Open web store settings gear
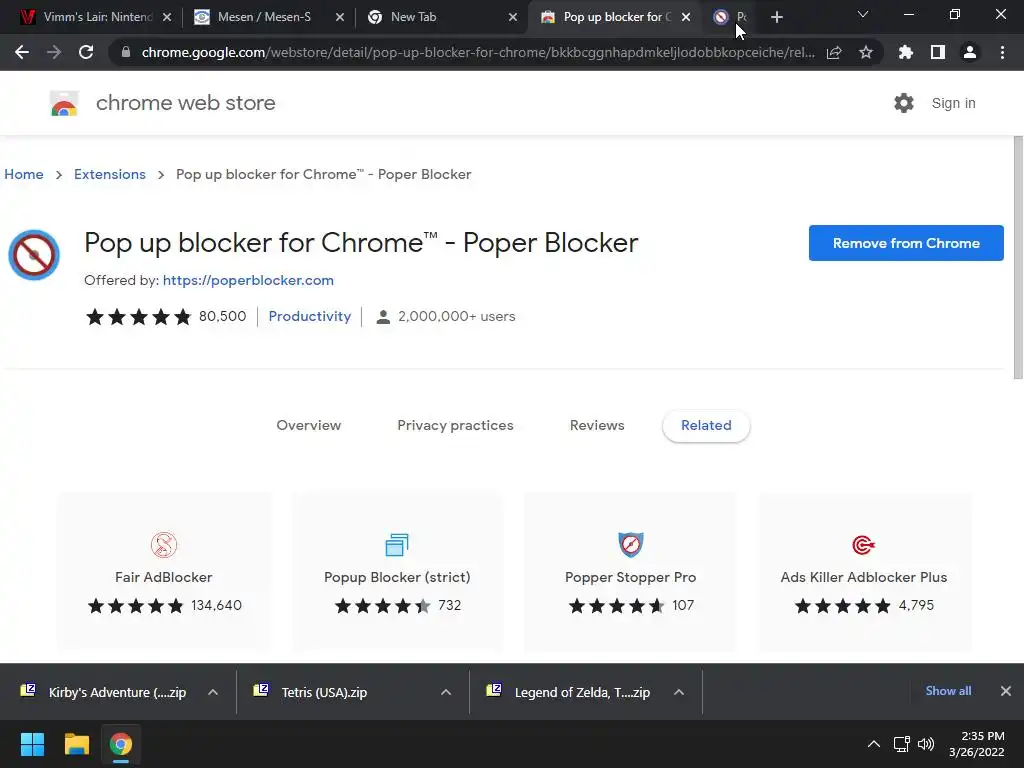Screen dimensions: 1024x768 click(904, 103)
